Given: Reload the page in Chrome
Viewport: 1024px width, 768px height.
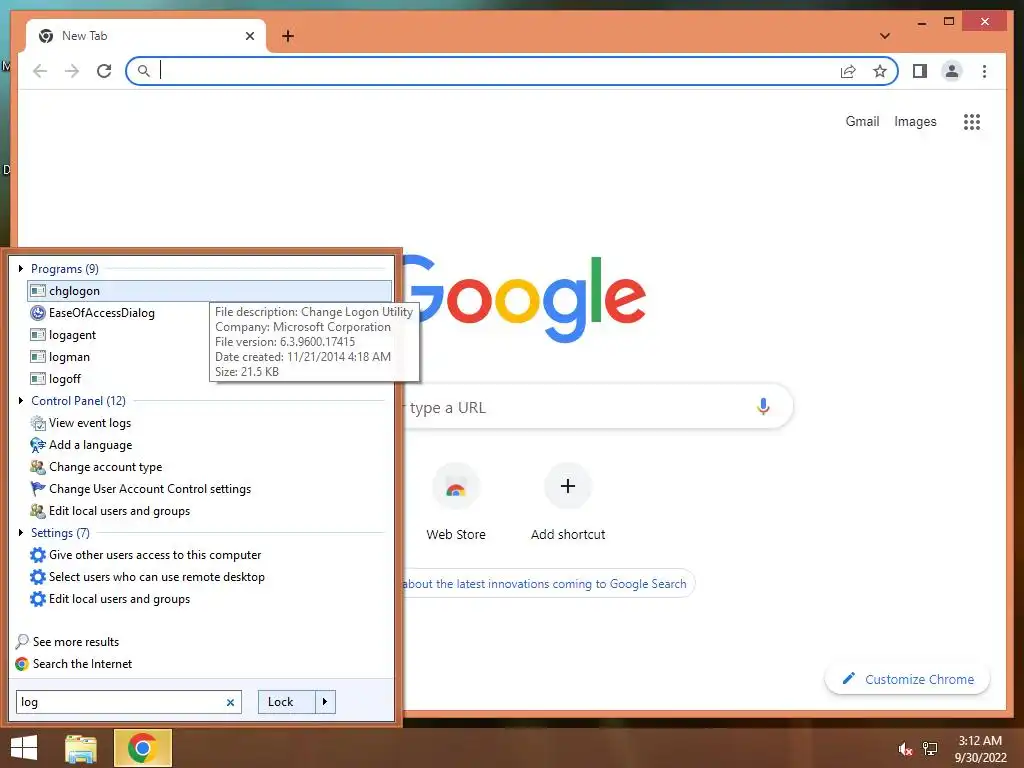Looking at the screenshot, I should [104, 71].
